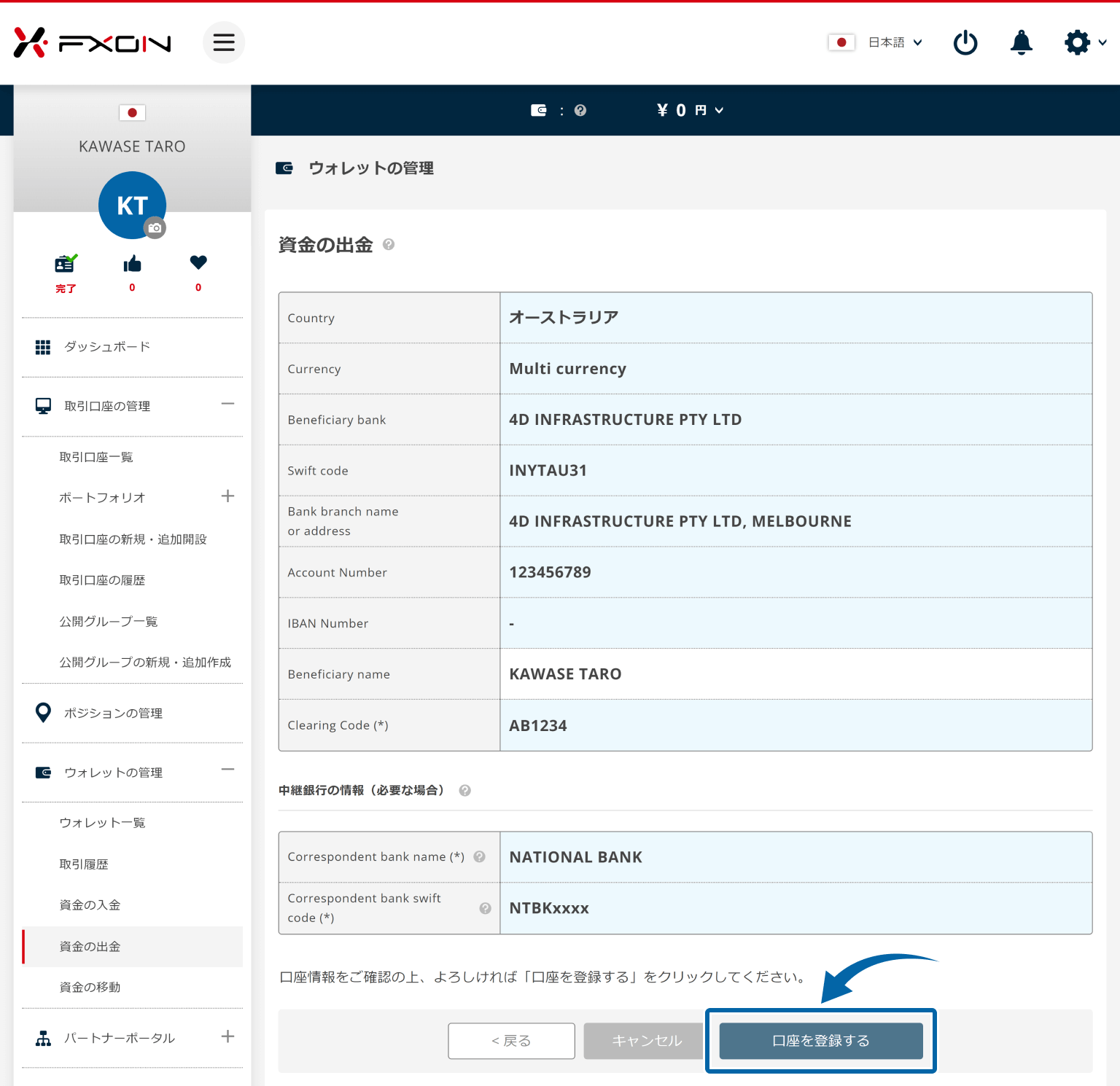Click the KAWASE TARO name in the sidebar
The height and width of the screenshot is (1086, 1120).
click(x=132, y=147)
